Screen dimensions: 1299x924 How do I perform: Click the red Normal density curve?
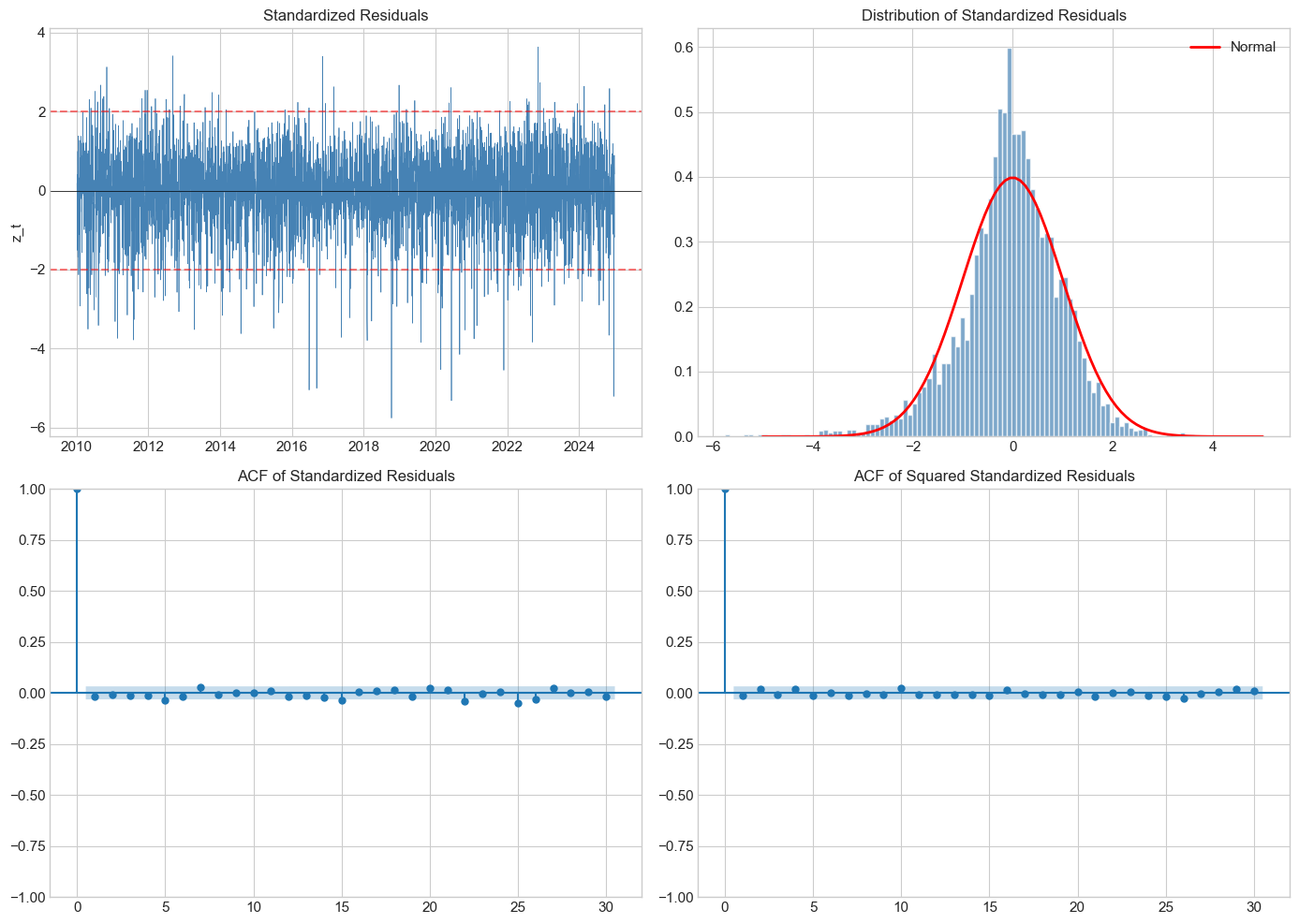(x=1011, y=178)
